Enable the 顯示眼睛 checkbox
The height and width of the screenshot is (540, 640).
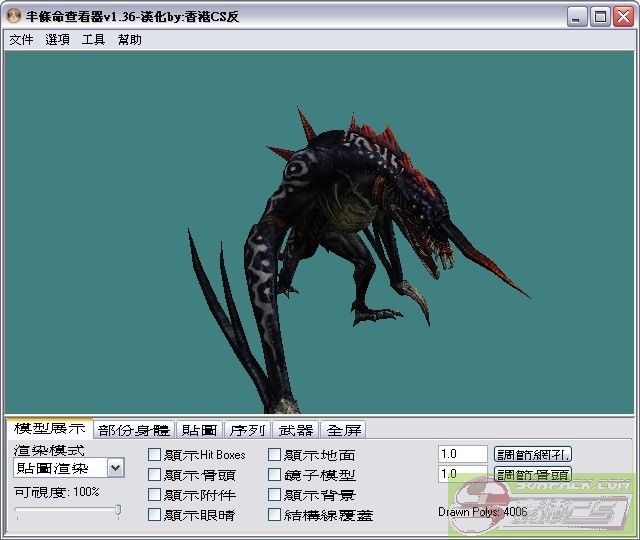(x=154, y=515)
